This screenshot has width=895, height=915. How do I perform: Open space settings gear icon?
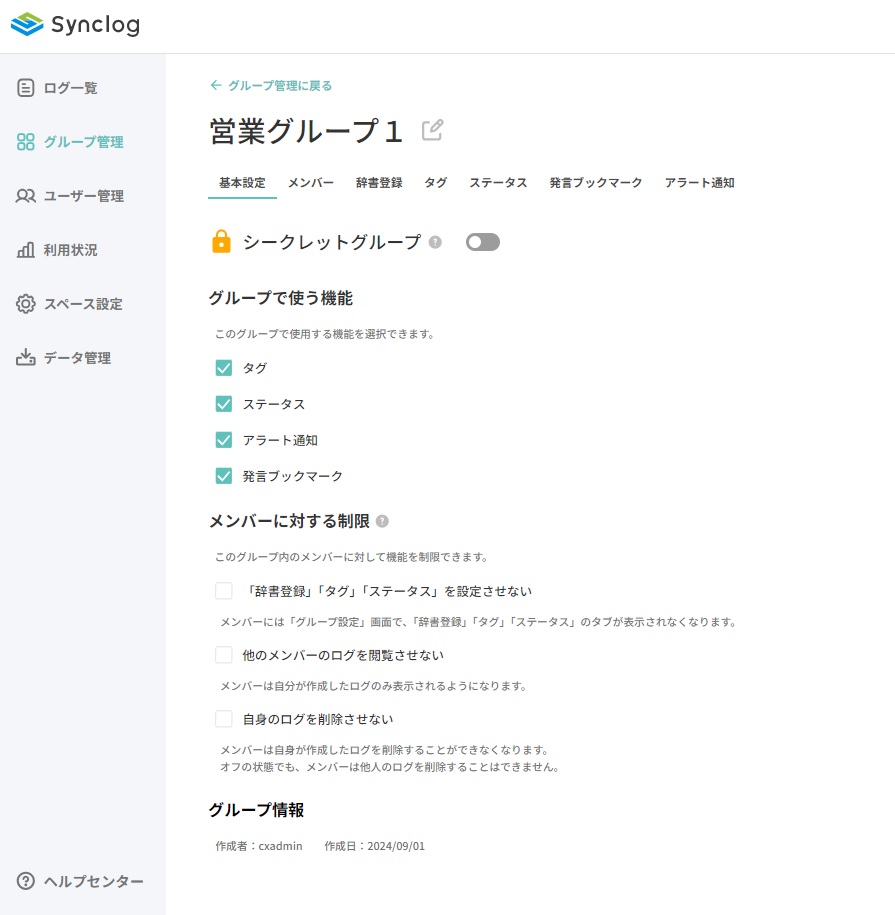tap(26, 304)
